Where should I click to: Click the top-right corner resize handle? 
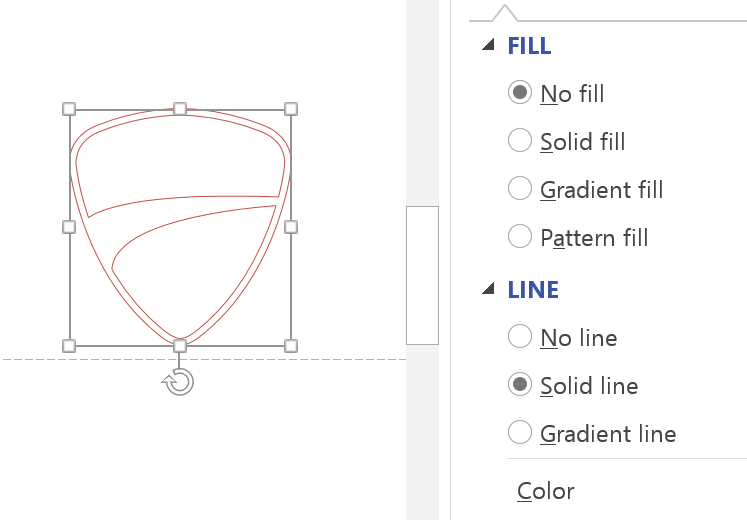pos(291,109)
